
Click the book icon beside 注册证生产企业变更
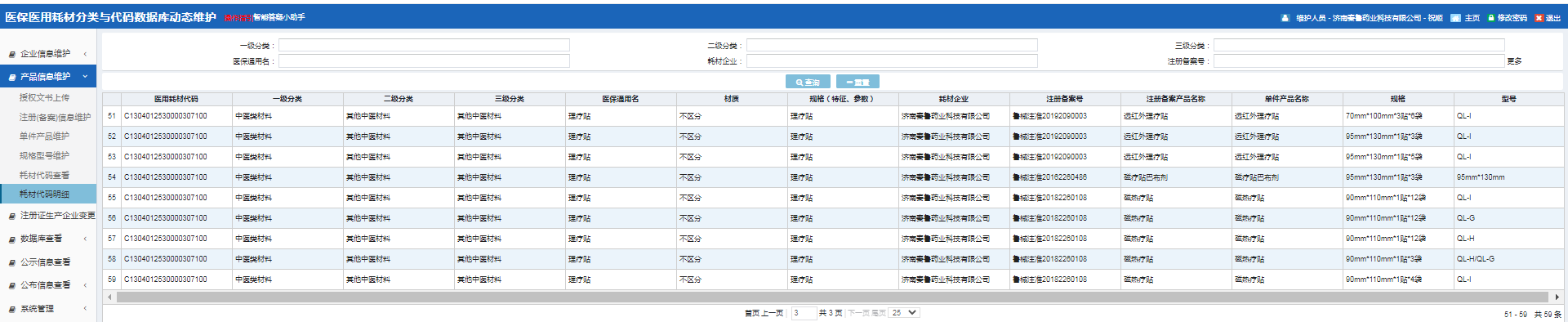12,216
